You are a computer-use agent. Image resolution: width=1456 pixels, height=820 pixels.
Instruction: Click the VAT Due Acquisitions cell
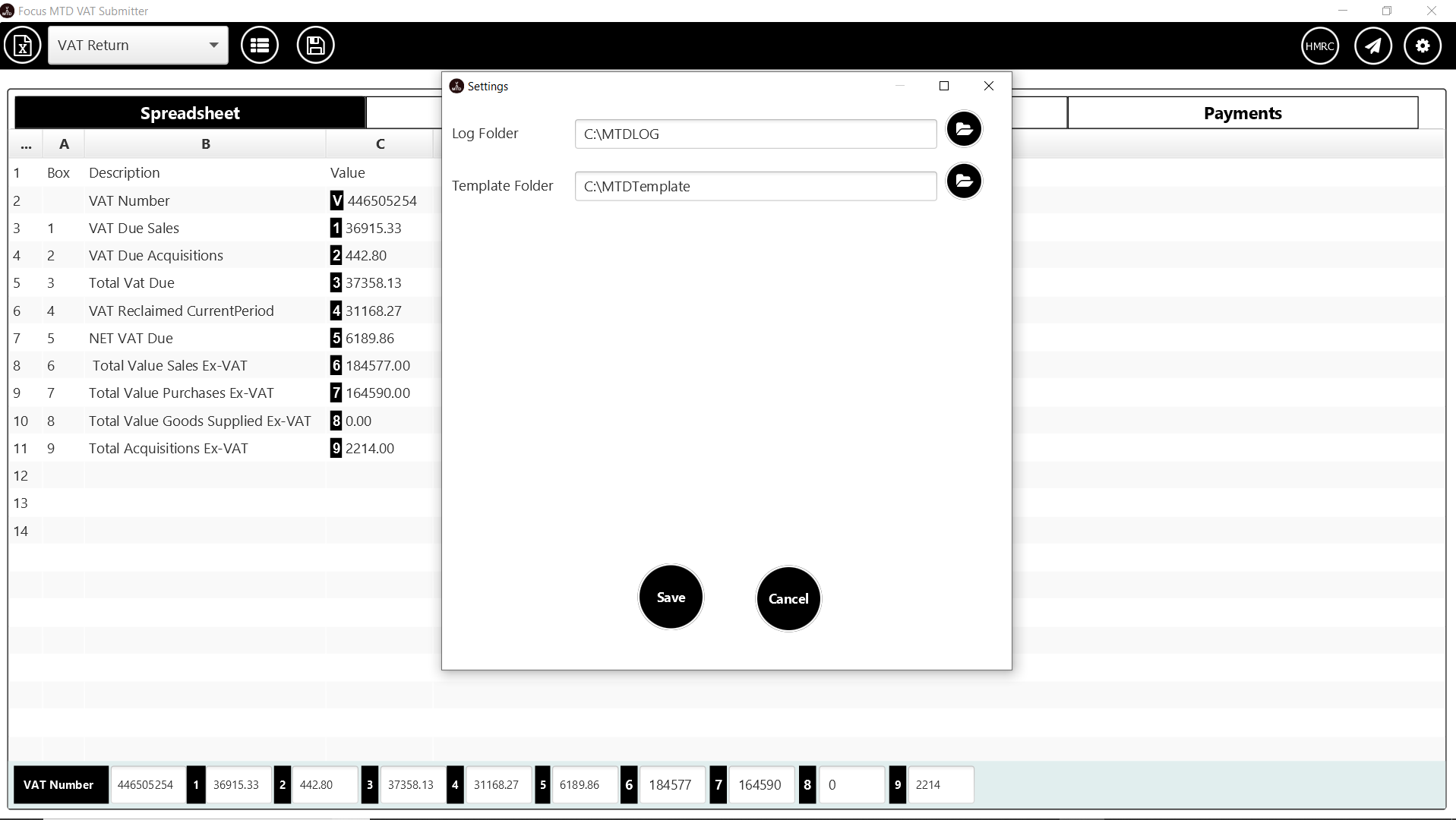click(x=205, y=255)
